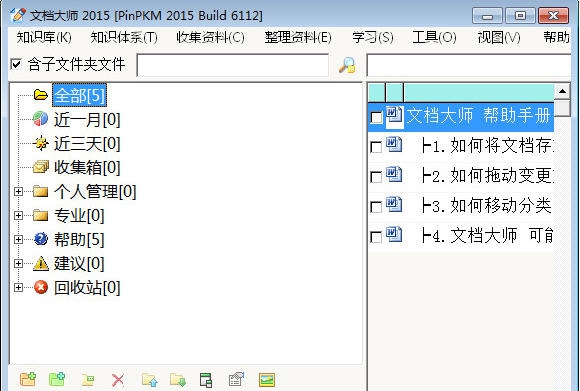The image size is (580, 391).
Task: Click the starburst icon beside 近三天
Action: [x=40, y=143]
